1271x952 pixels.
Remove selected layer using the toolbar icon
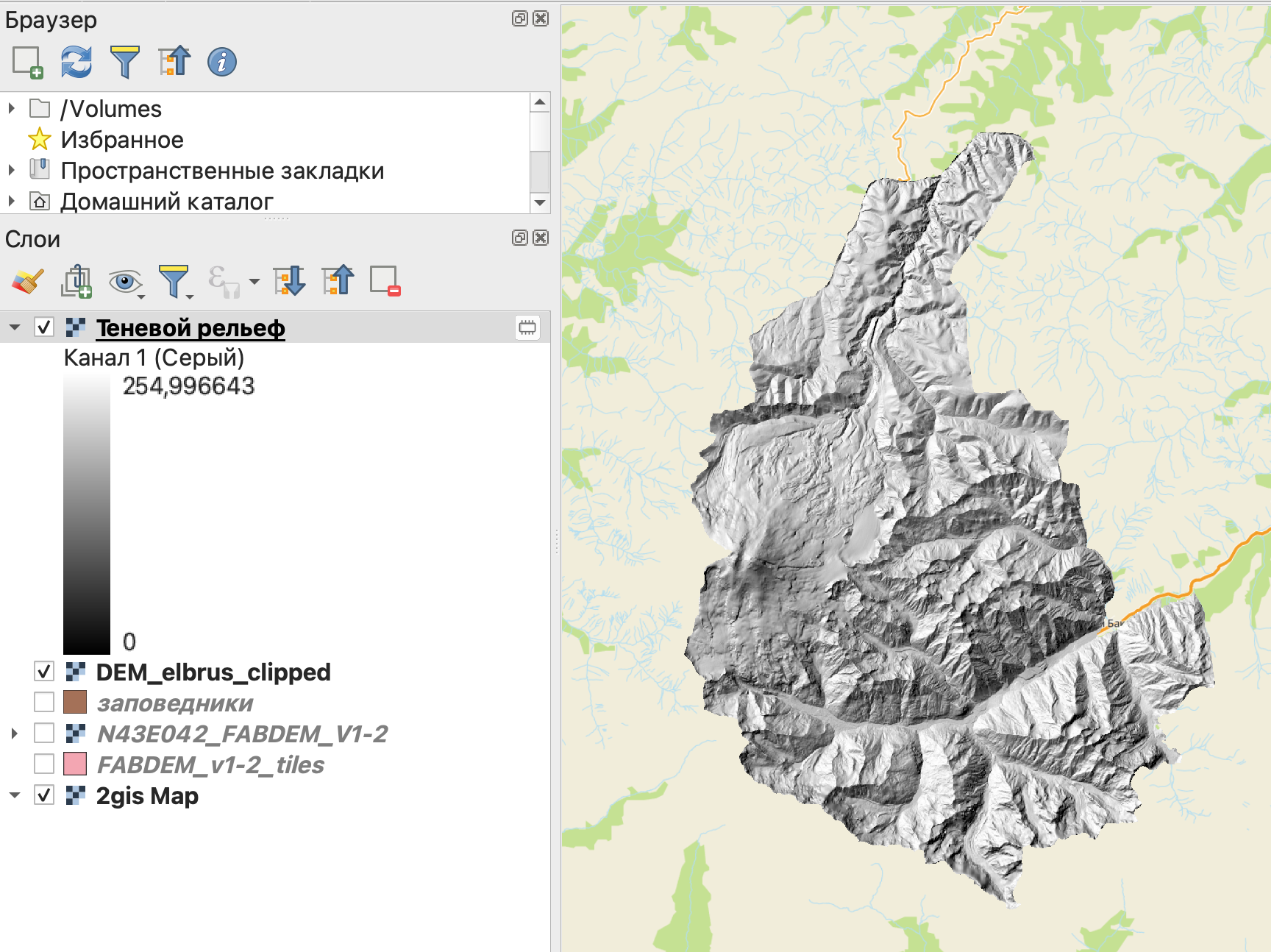385,281
